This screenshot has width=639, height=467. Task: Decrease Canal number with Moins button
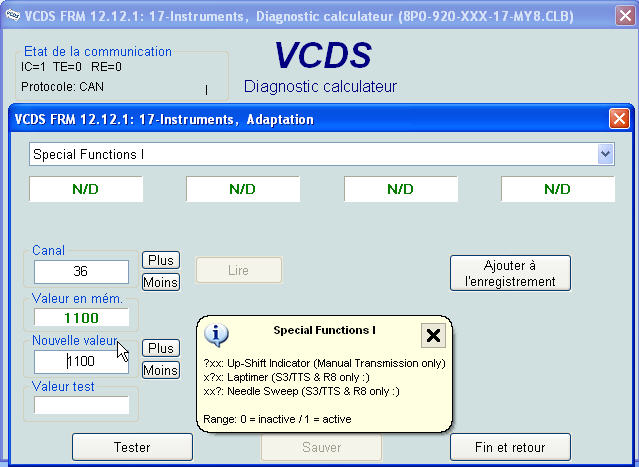click(x=161, y=282)
